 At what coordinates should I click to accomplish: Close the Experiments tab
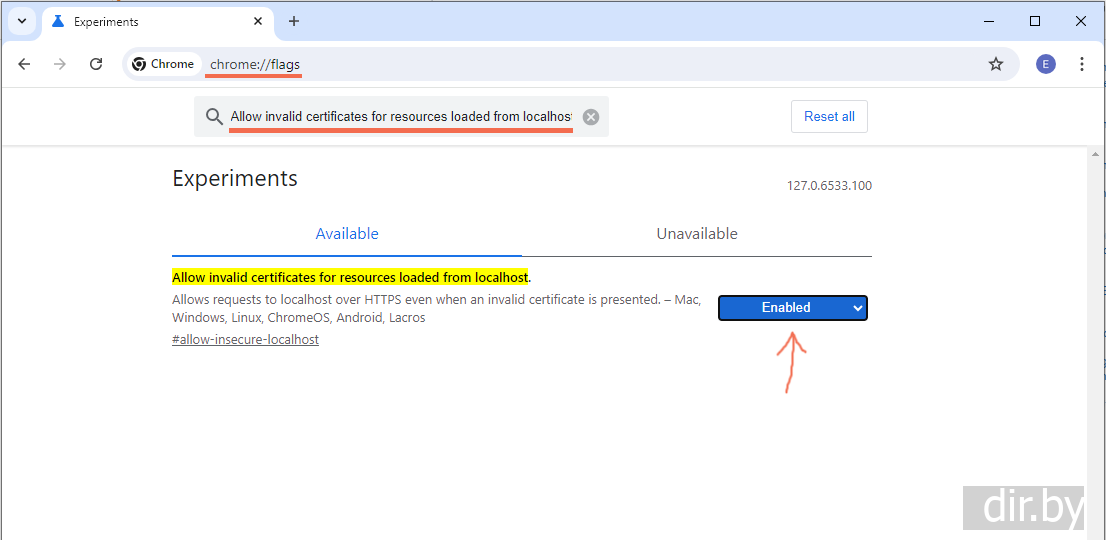[x=258, y=21]
